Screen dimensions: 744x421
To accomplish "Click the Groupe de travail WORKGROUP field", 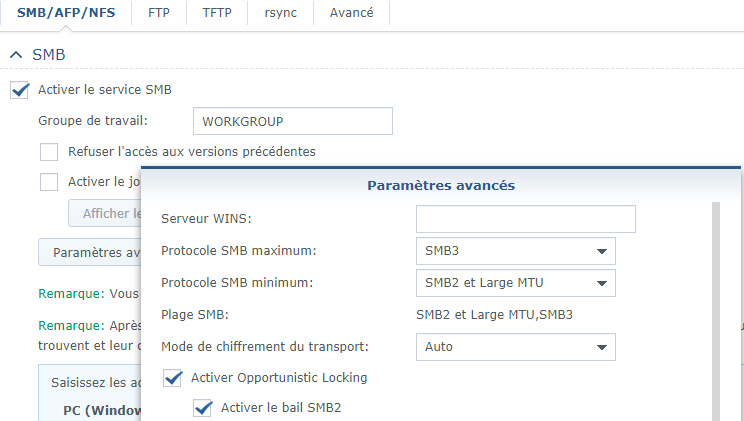I will coord(293,121).
